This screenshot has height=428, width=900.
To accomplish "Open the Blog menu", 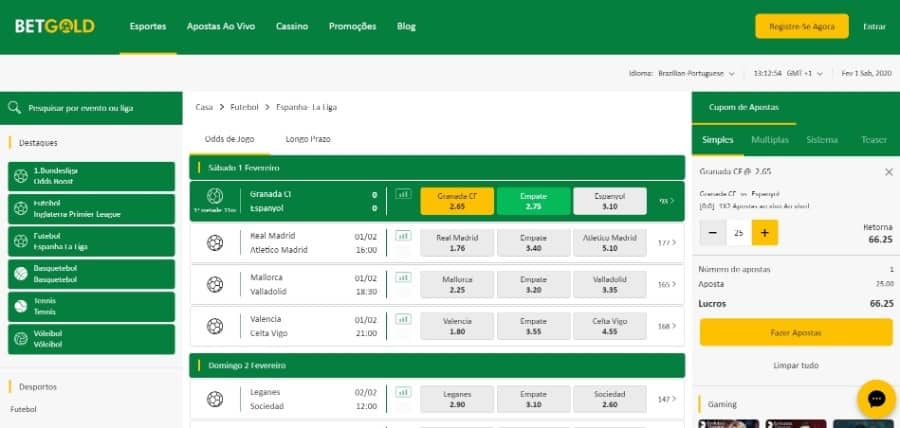I will (x=406, y=26).
